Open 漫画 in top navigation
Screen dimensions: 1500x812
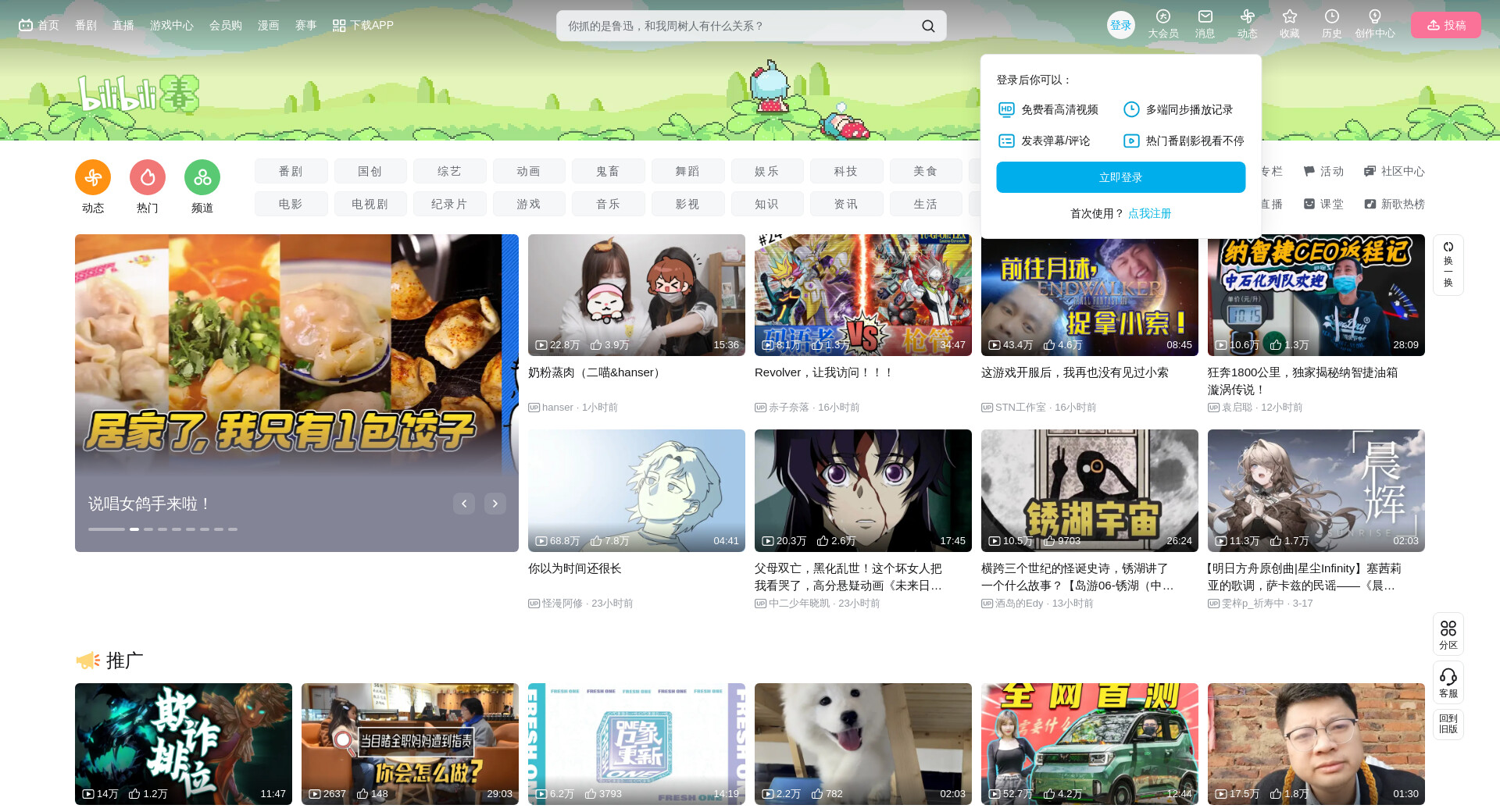pyautogui.click(x=269, y=25)
